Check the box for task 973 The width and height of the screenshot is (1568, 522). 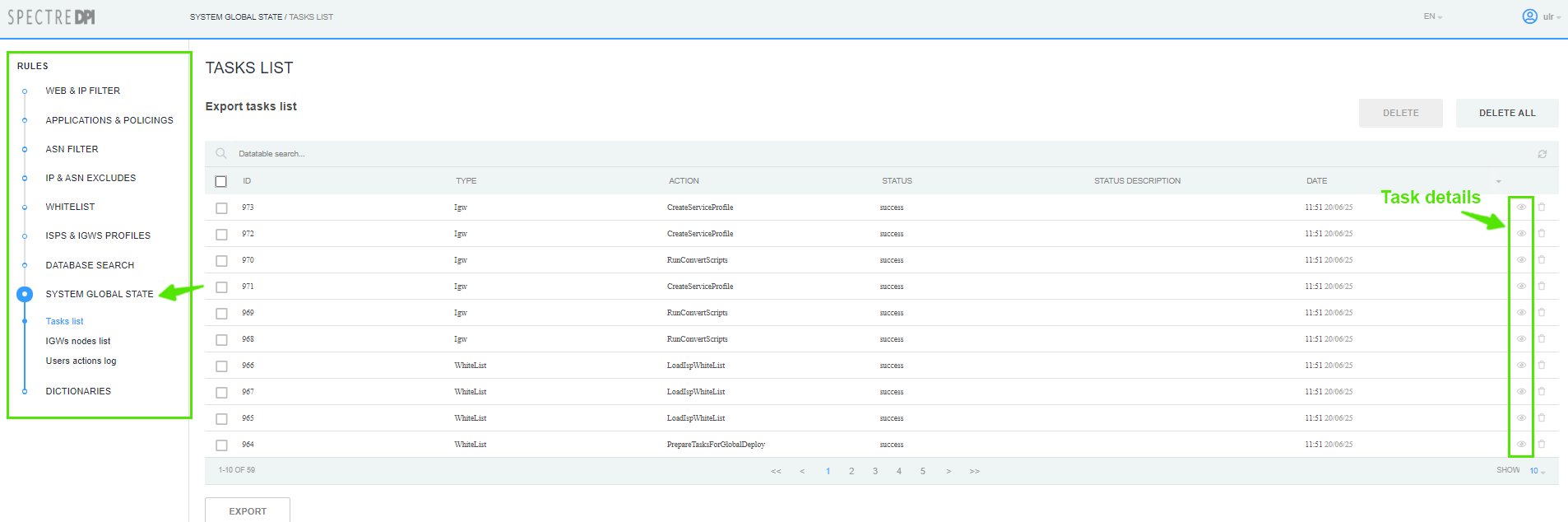[221, 208]
